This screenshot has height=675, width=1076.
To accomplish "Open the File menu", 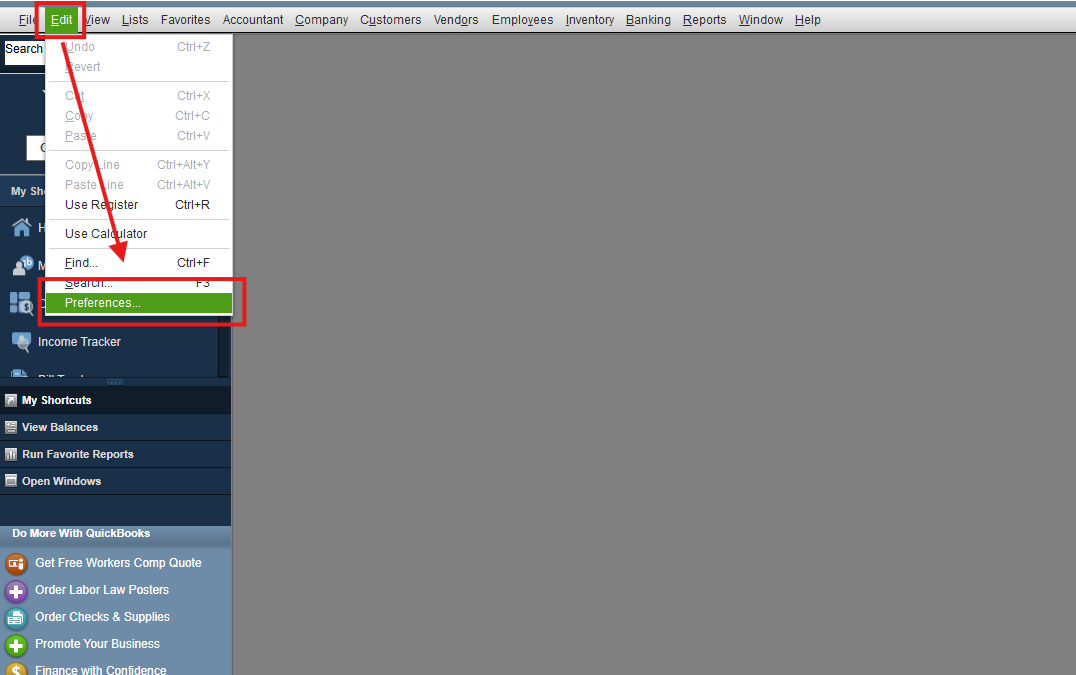I will (x=27, y=20).
